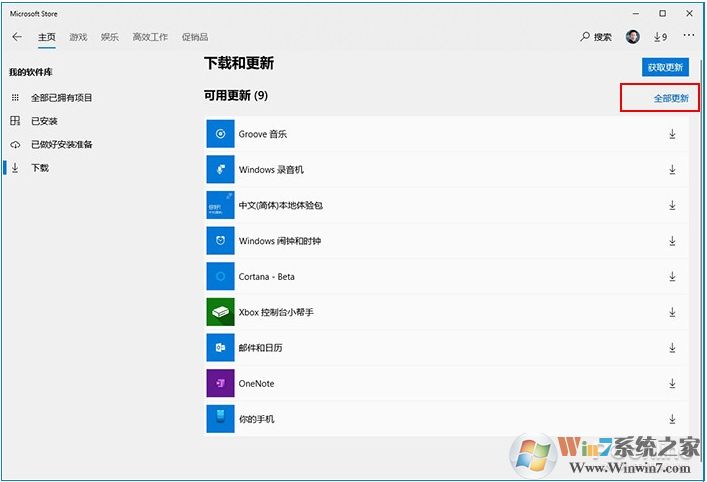Maximize the Microsoft Store window

coord(662,14)
